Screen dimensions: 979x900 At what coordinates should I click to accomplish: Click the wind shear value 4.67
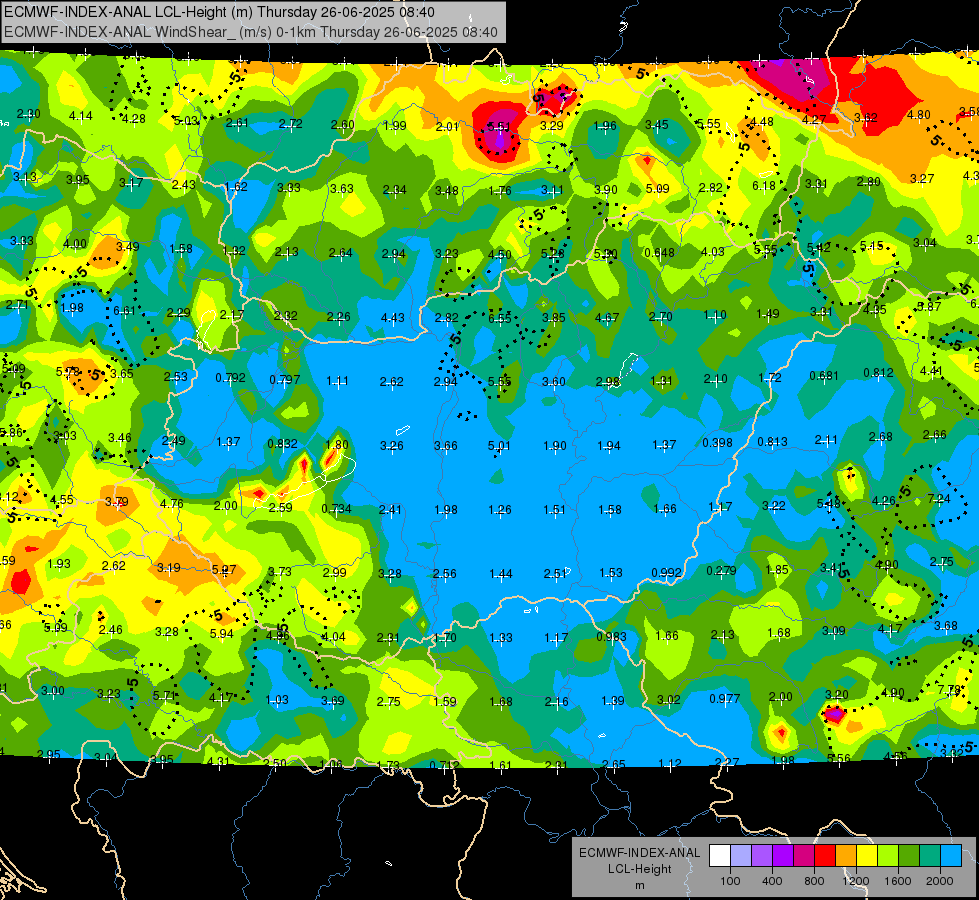pyautogui.click(x=607, y=318)
